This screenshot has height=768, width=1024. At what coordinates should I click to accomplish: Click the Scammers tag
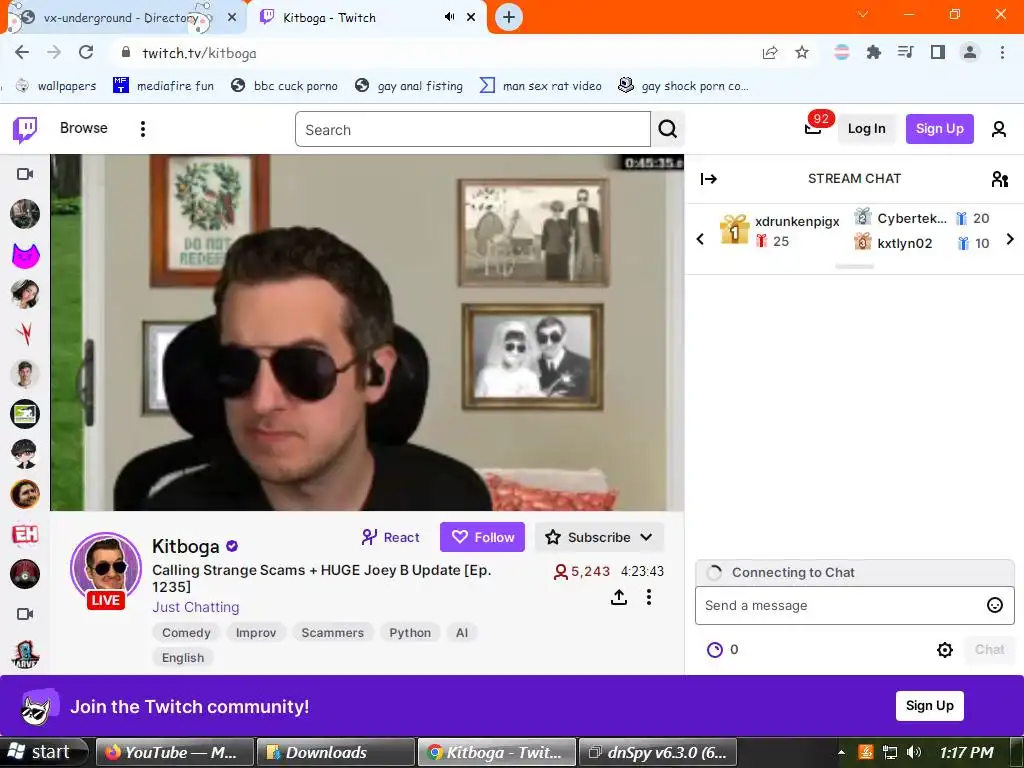(x=332, y=633)
